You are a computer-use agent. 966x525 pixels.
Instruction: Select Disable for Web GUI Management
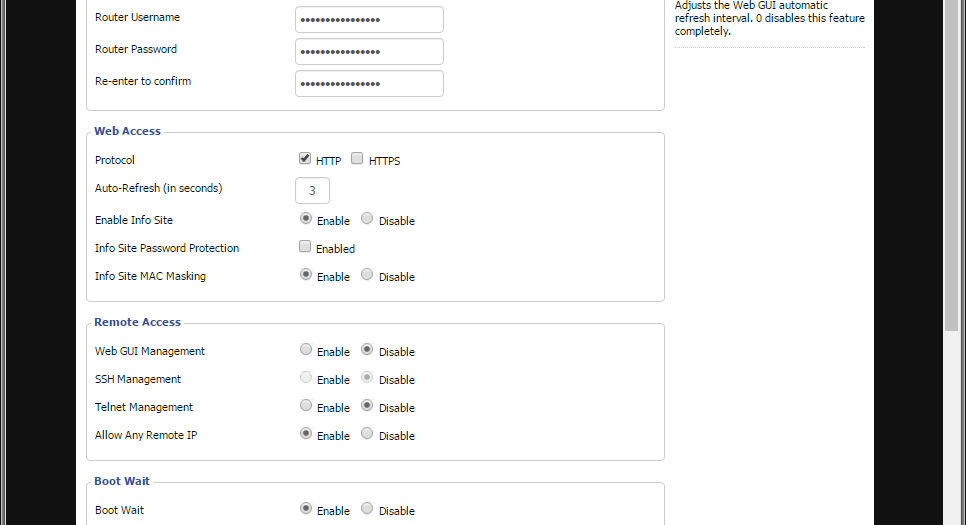[x=367, y=350]
